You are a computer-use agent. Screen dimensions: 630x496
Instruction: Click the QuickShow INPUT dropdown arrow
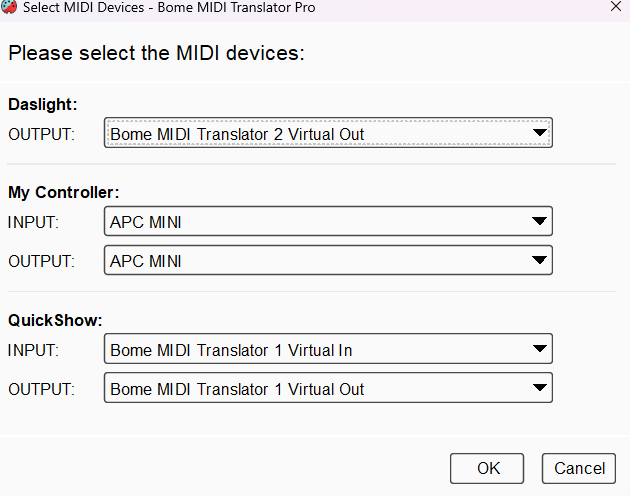[540, 349]
